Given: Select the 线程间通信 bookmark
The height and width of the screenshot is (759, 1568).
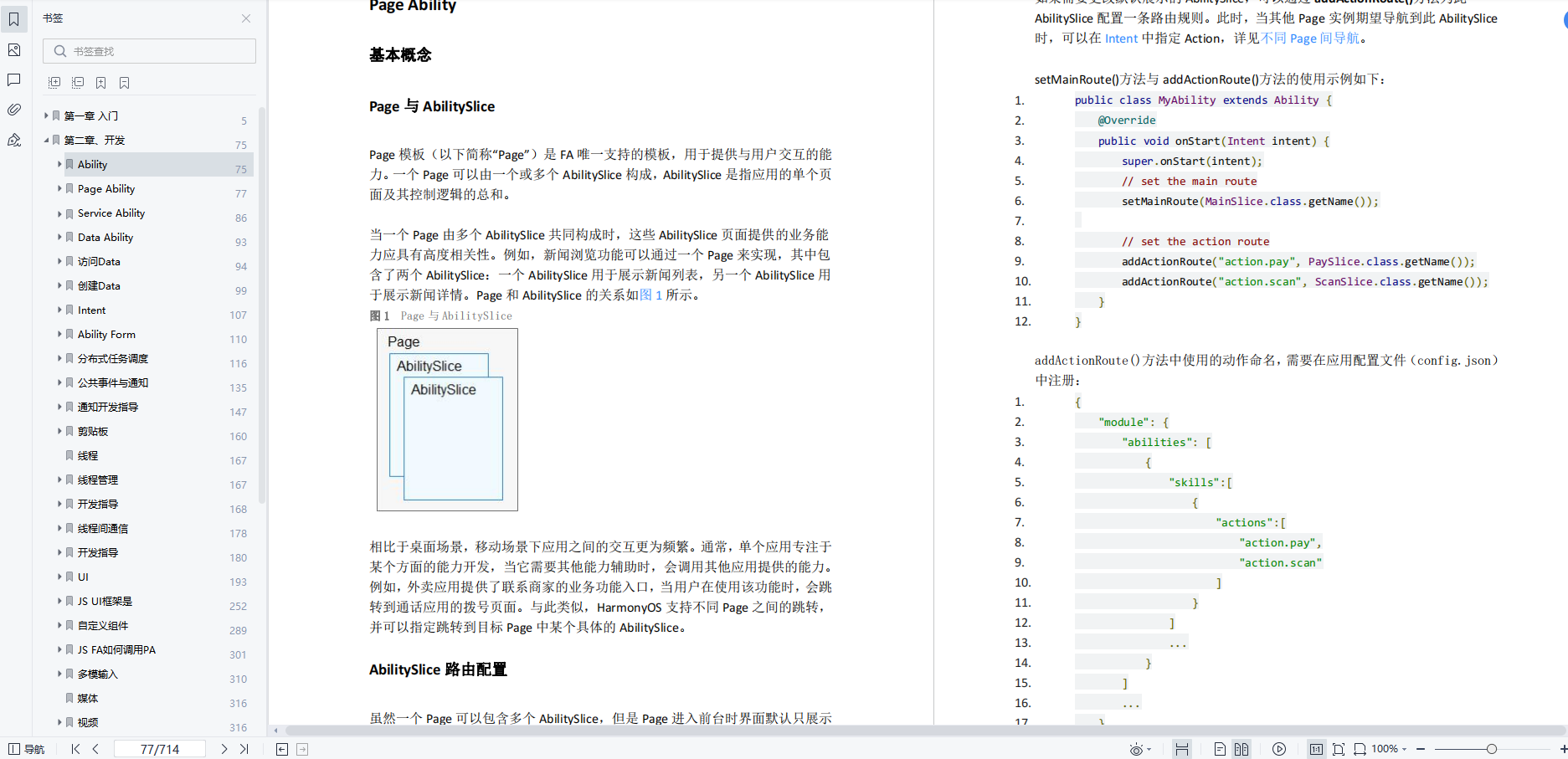Looking at the screenshot, I should pyautogui.click(x=103, y=529).
